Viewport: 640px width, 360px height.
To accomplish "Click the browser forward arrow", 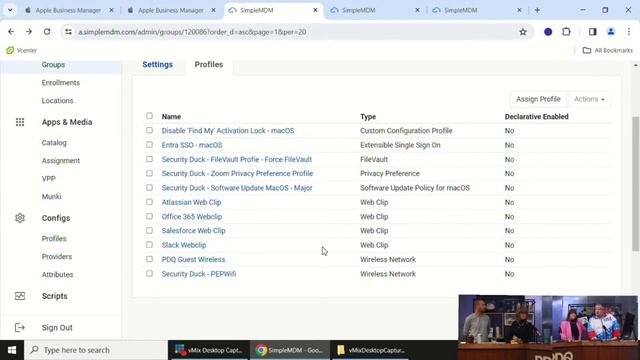I will [29, 31].
